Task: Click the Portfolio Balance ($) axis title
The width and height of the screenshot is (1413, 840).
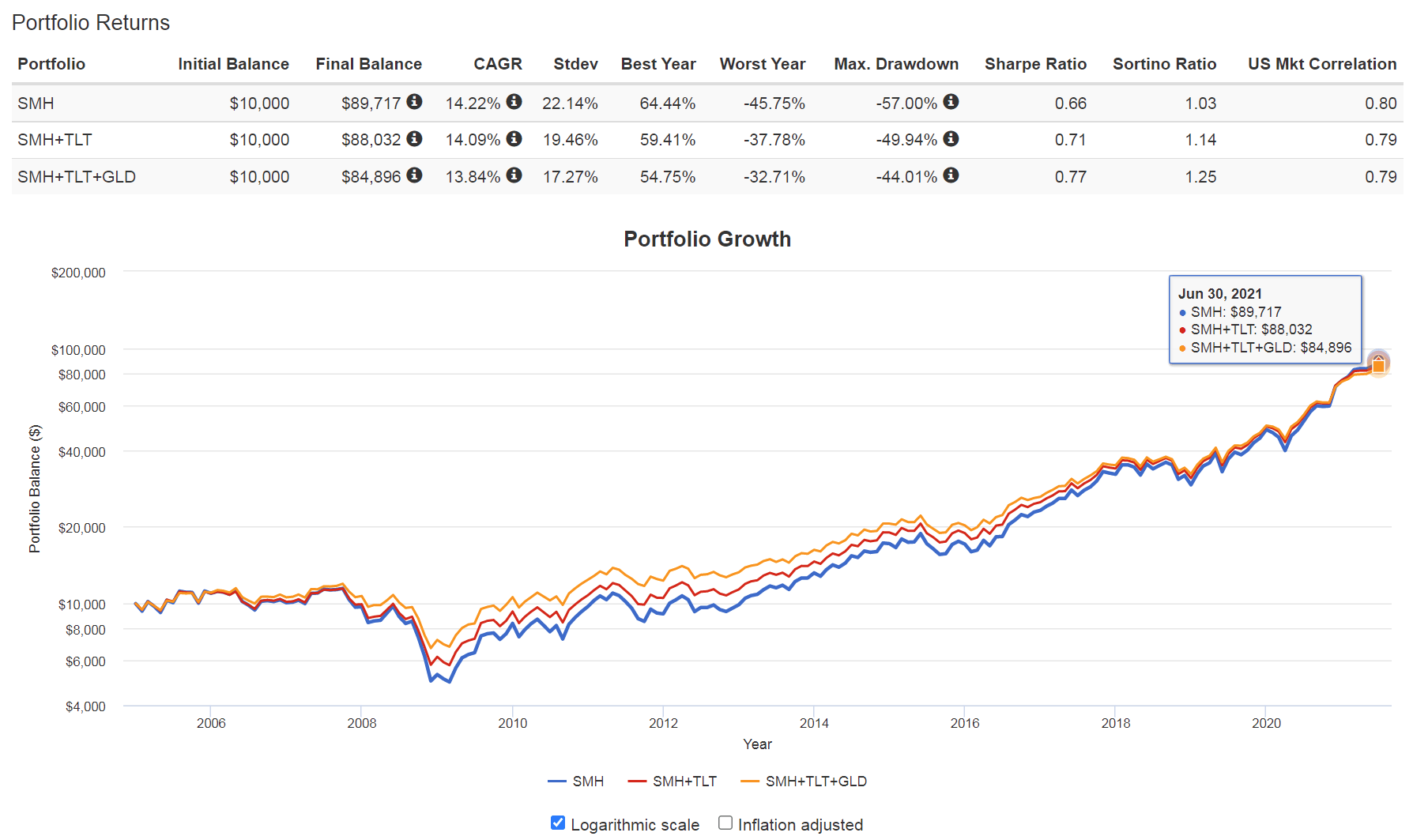Action: point(35,489)
